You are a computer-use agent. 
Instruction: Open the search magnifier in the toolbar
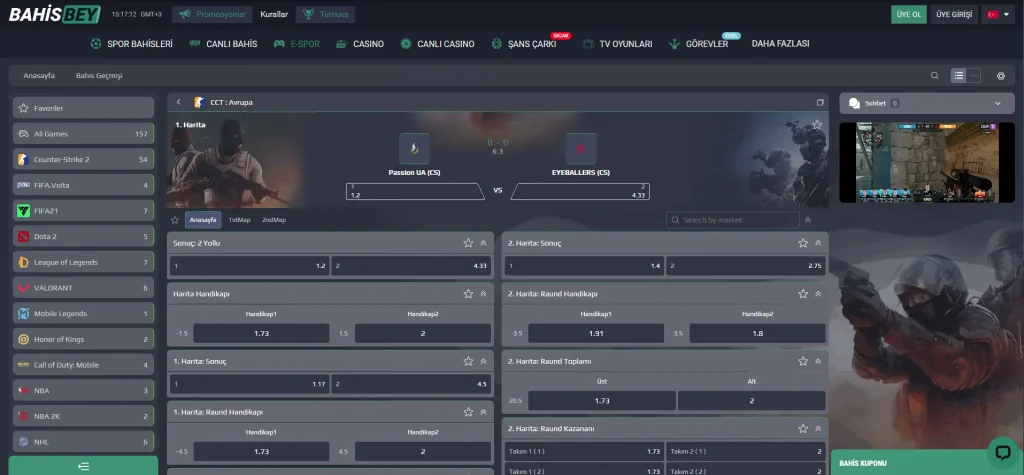[935, 76]
